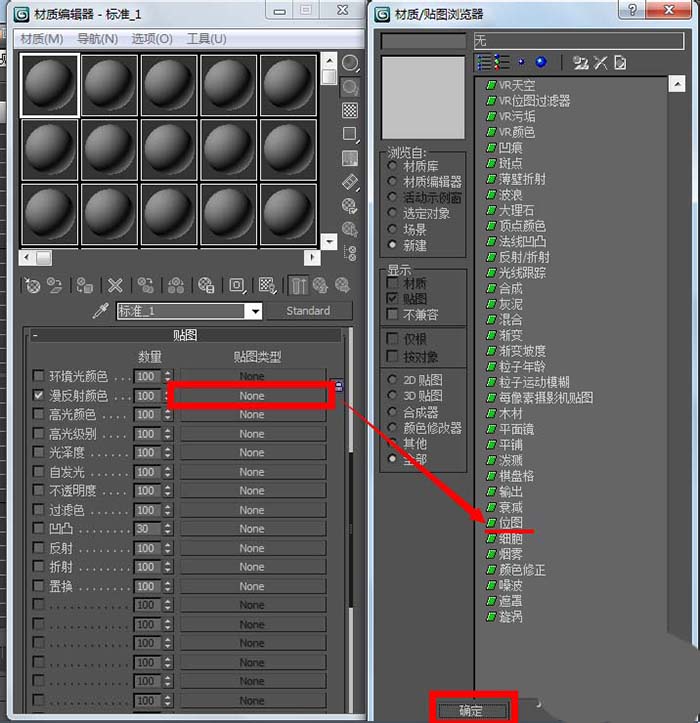Toggle Show End Result icon
This screenshot has width=700, height=723.
[x=298, y=285]
